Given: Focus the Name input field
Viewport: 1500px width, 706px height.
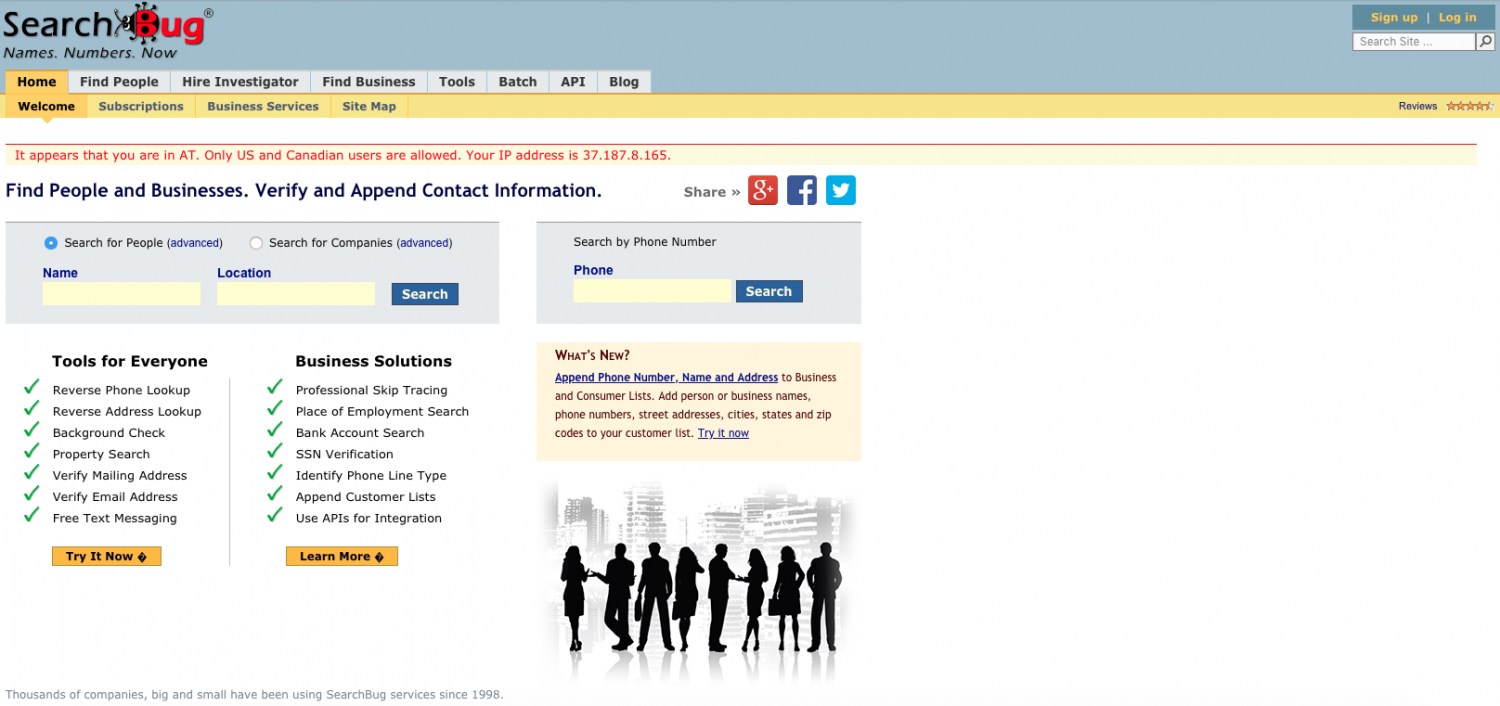Looking at the screenshot, I should click(x=121, y=293).
